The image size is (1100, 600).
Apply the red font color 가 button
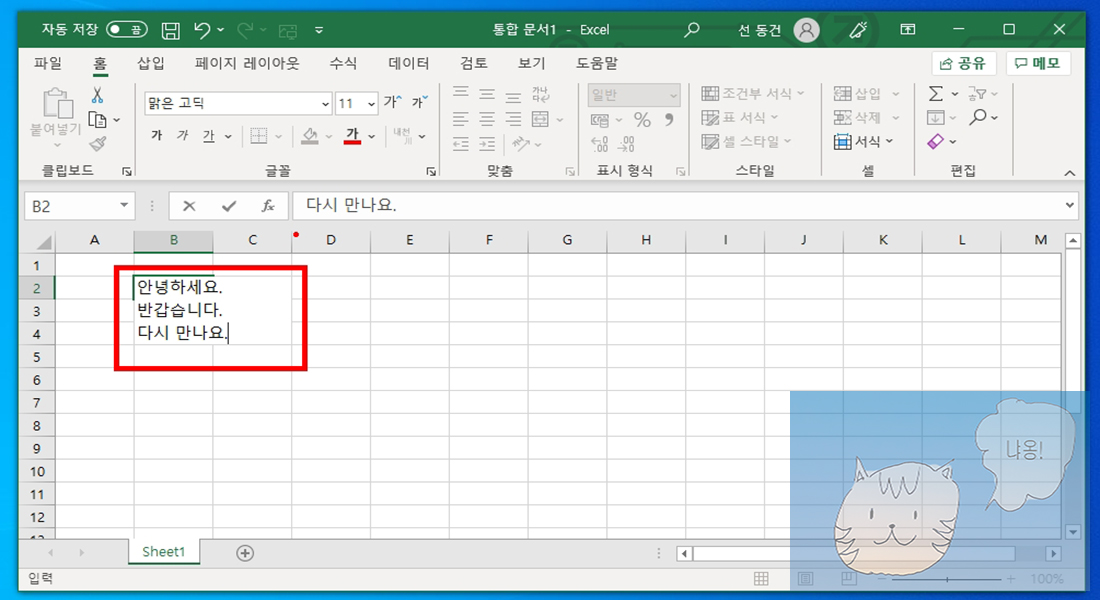pyautogui.click(x=352, y=135)
